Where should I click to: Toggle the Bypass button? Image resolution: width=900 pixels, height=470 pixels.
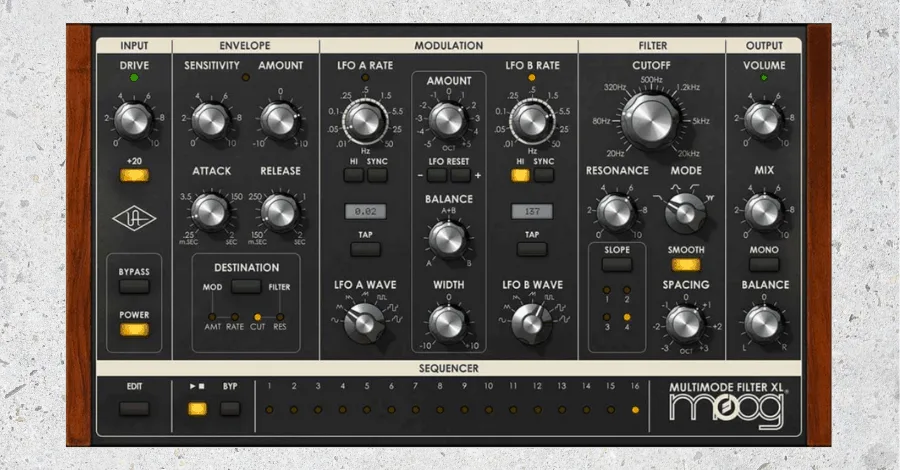pos(134,286)
